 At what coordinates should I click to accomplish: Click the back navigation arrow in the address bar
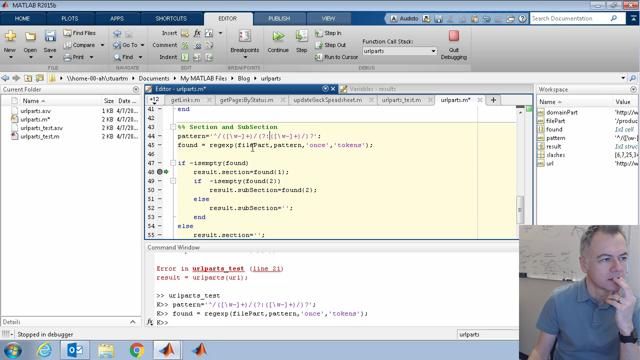[5, 78]
